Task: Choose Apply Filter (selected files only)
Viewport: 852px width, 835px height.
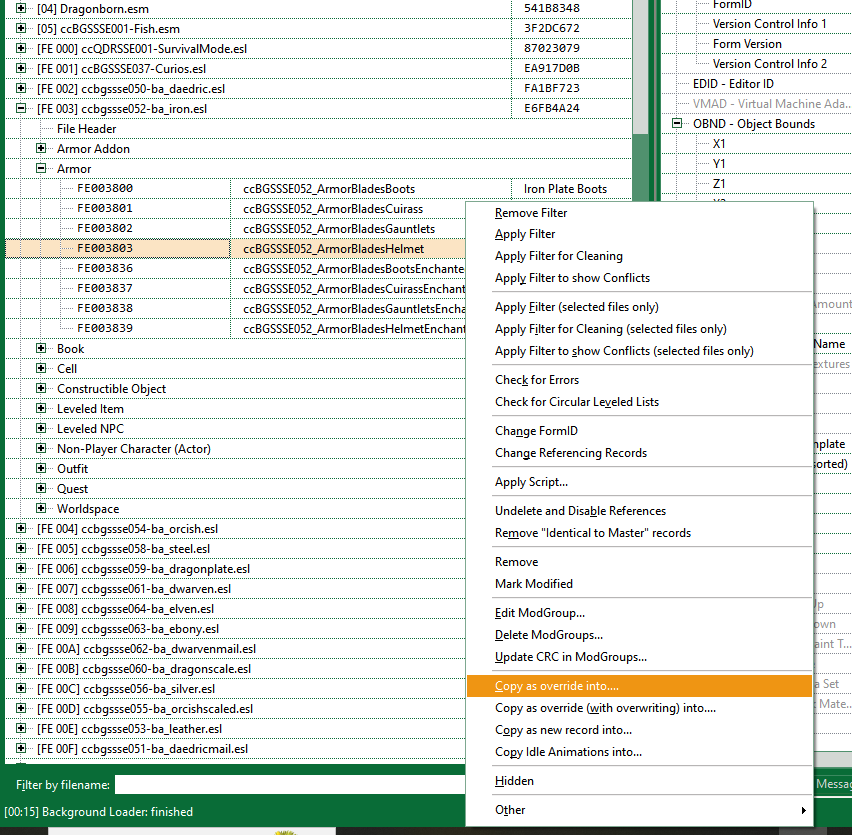Action: coord(639,307)
